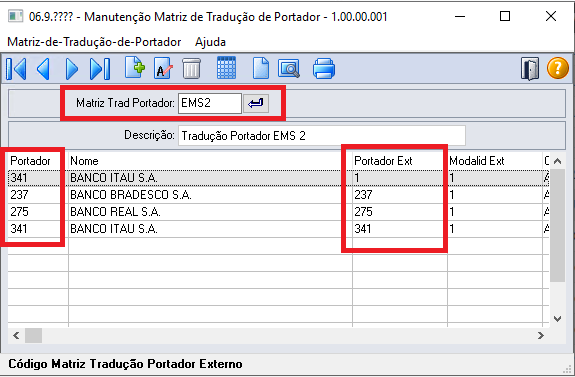This screenshot has height=377, width=575.
Task: Click the blank document icon
Action: click(261, 68)
